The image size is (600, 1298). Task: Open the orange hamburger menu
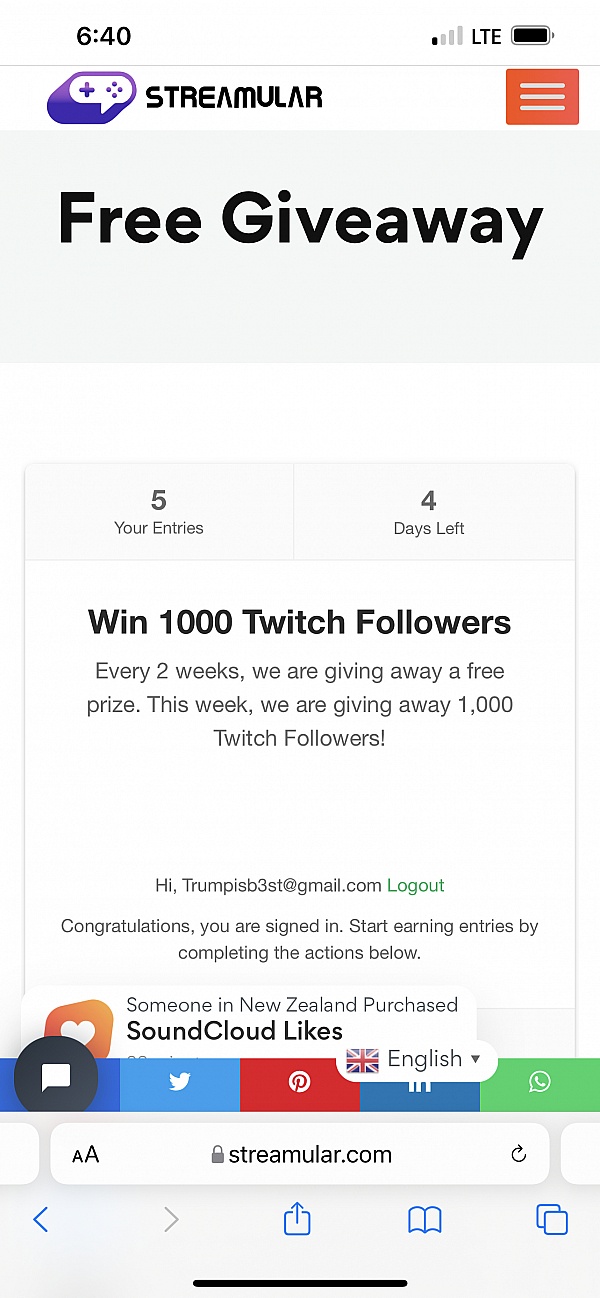click(542, 97)
